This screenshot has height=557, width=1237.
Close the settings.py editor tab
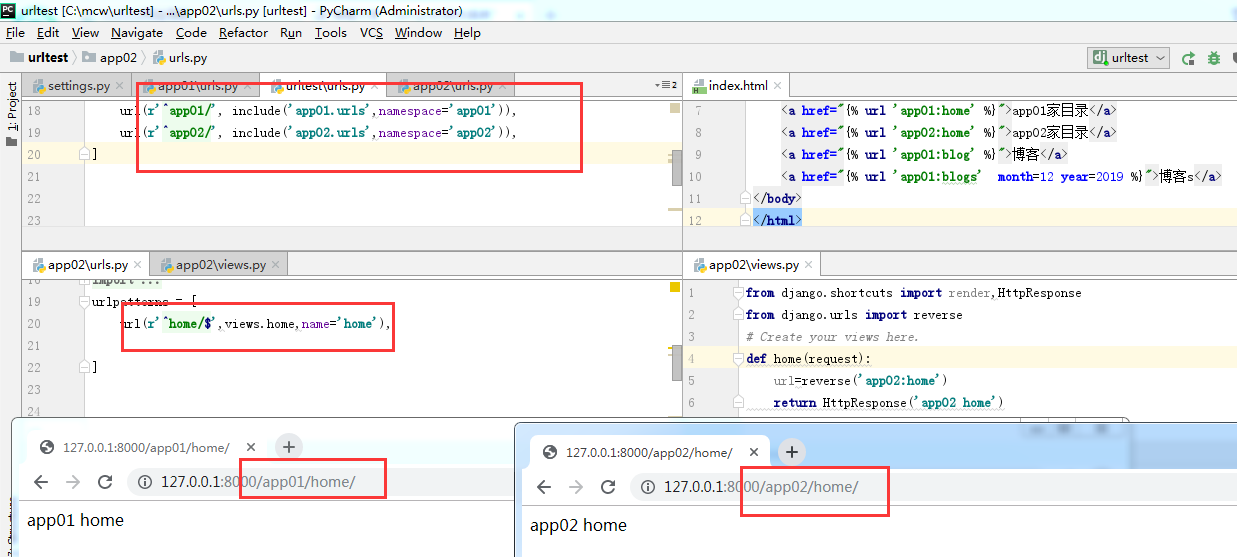click(120, 86)
